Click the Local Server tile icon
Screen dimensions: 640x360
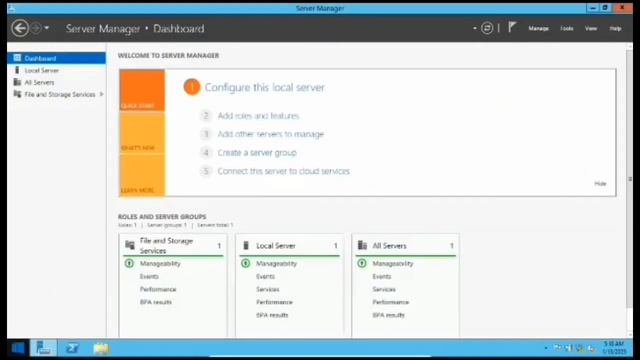(246, 245)
